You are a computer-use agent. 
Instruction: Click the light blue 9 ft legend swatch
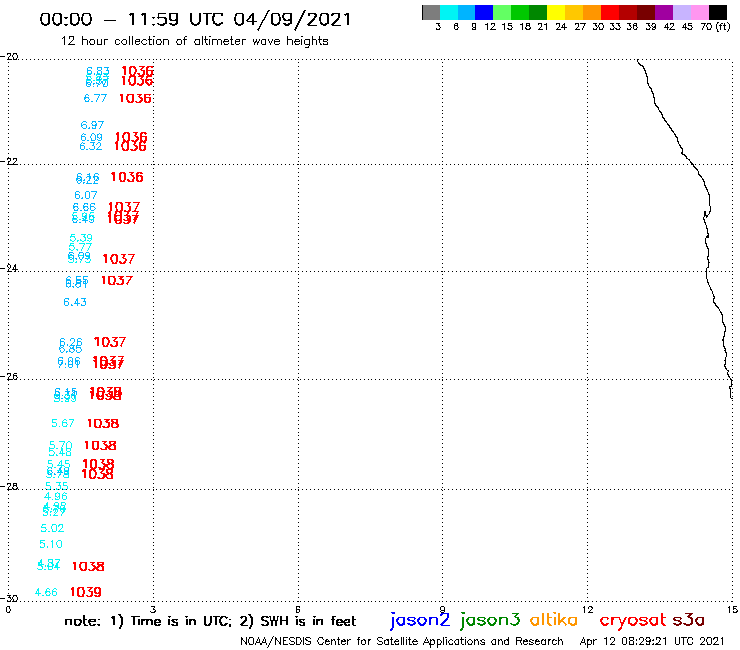click(x=466, y=13)
